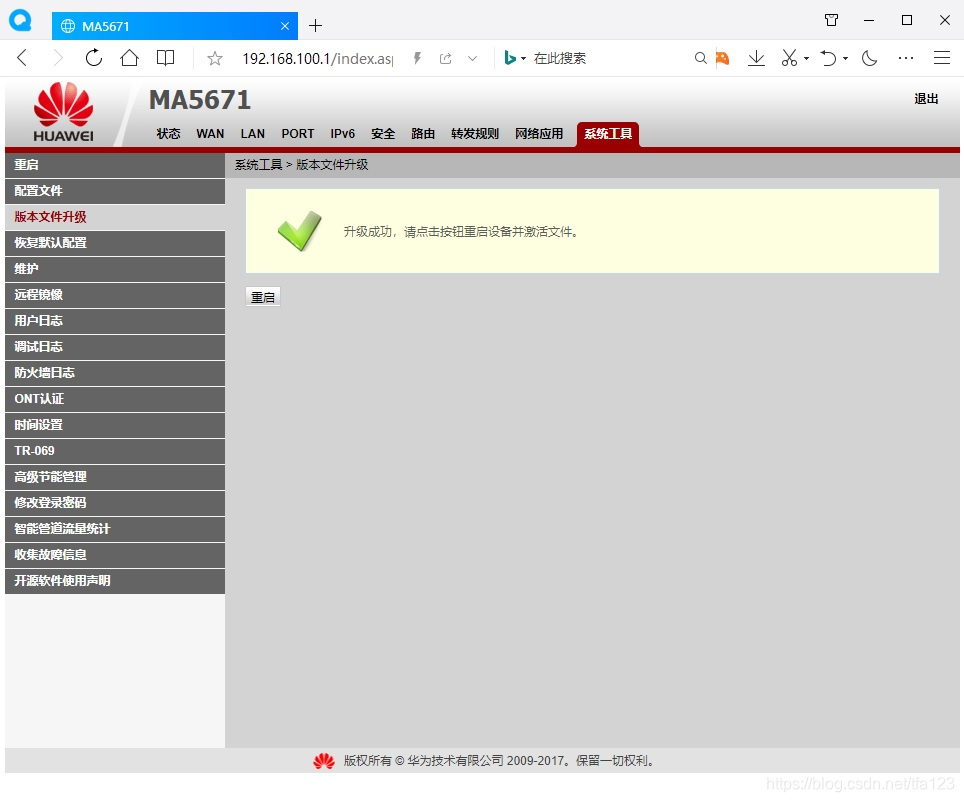Open 修改登录密码 sidebar item
The height and width of the screenshot is (802, 964).
tap(115, 502)
